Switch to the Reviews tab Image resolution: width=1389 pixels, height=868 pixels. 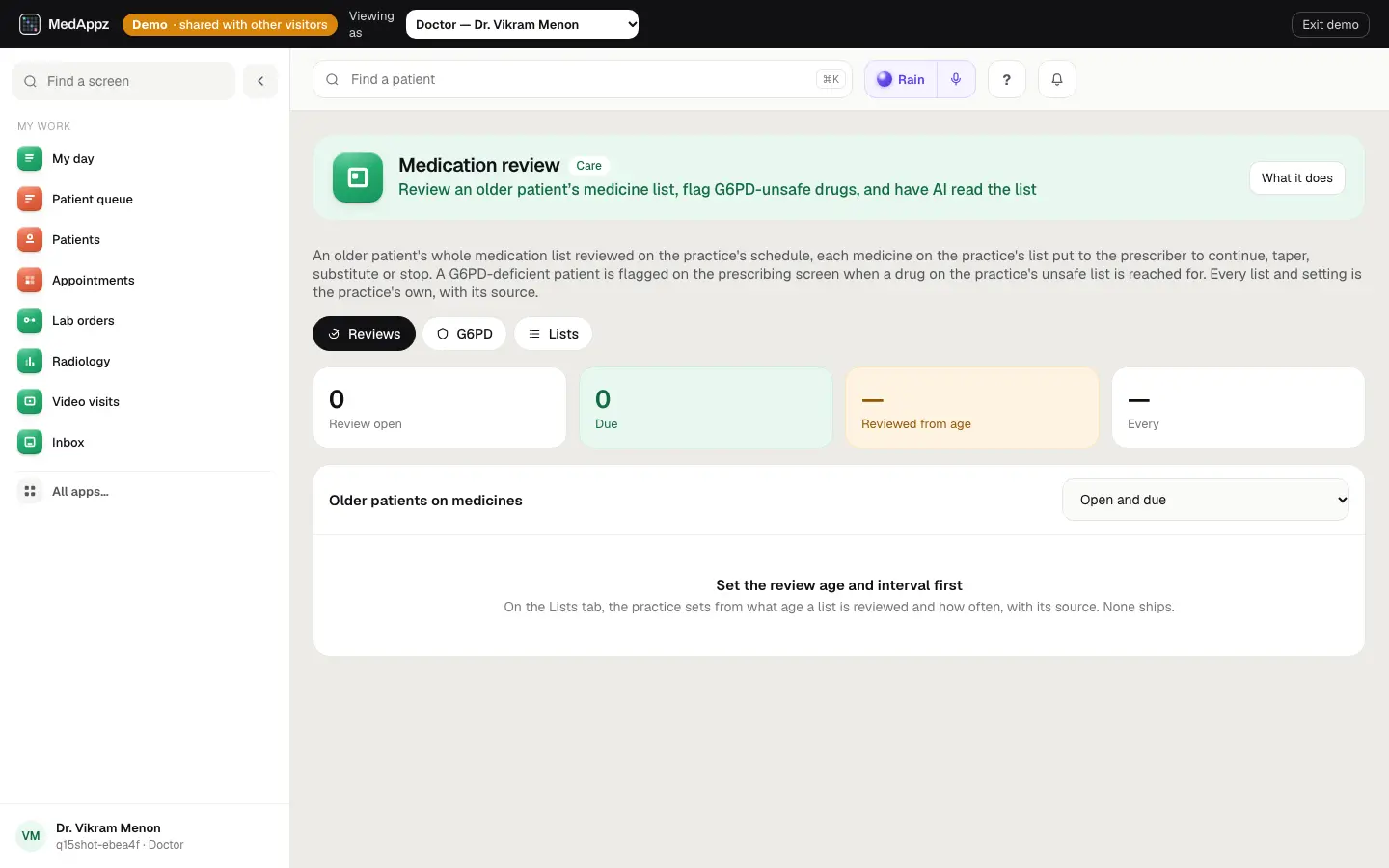pyautogui.click(x=364, y=334)
